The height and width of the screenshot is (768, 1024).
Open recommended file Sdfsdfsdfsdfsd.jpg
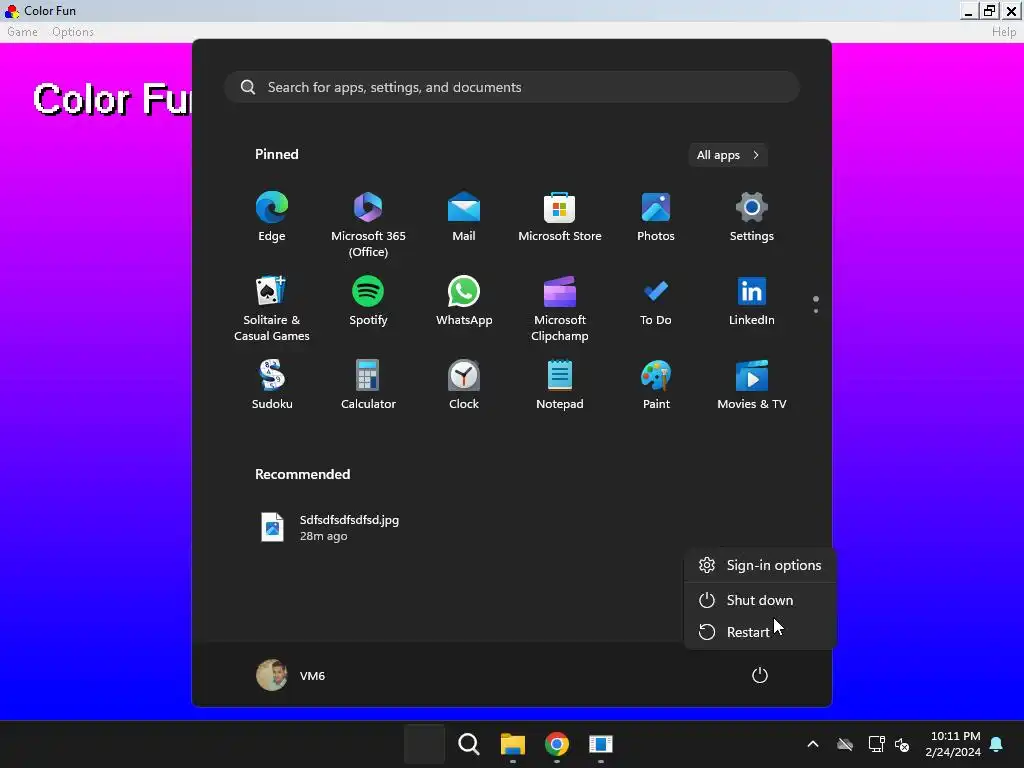click(331, 528)
